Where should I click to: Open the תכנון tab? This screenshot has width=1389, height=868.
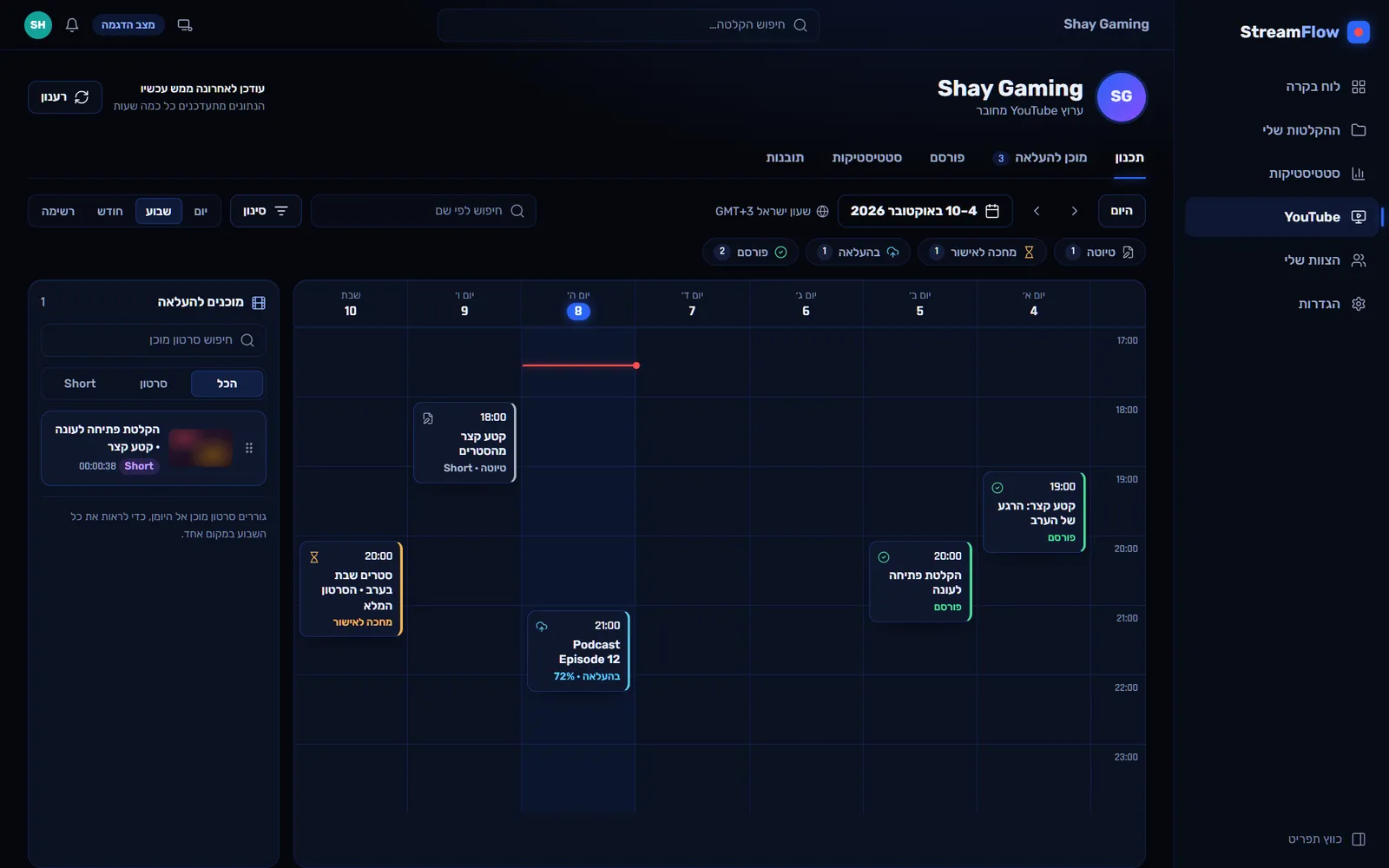[x=1129, y=158]
